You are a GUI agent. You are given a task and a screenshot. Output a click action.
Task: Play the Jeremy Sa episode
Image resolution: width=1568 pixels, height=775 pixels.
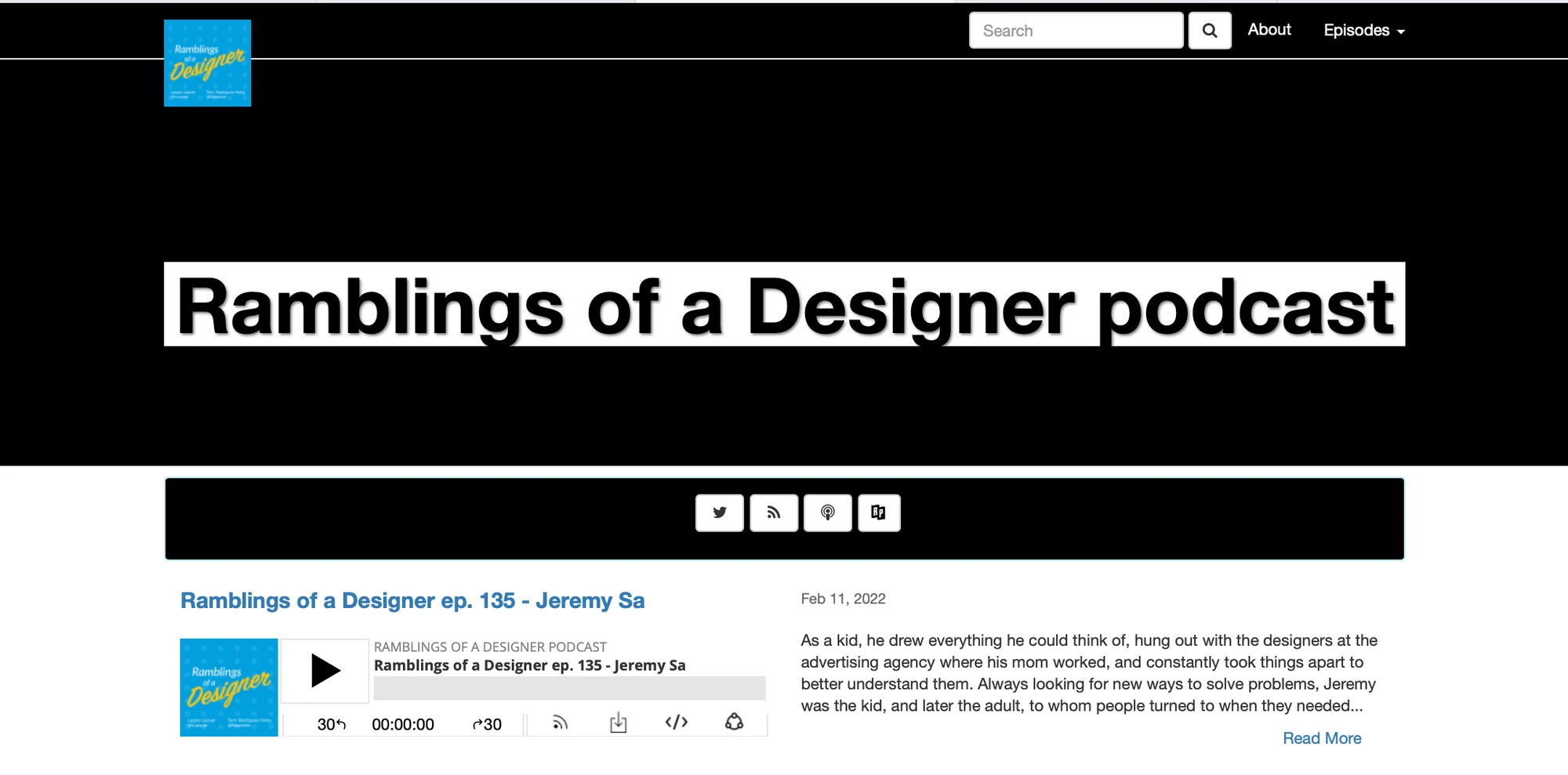click(x=324, y=670)
